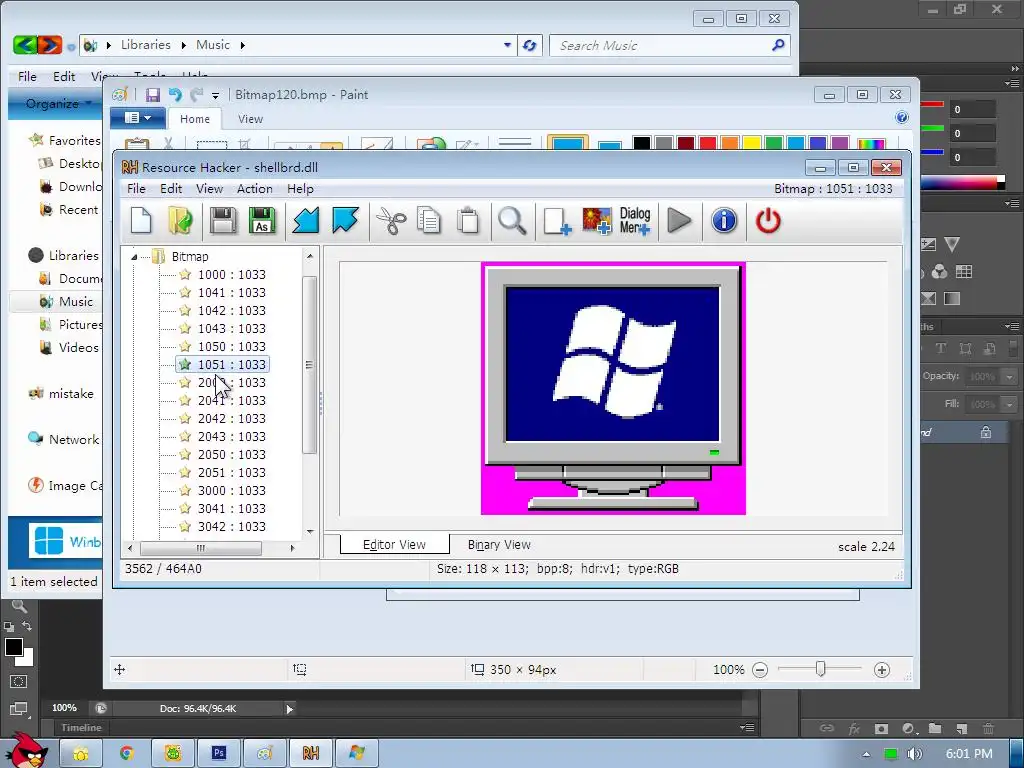The image size is (1024, 768).
Task: Open Paint quick access customize dropdown arrow
Action: (x=215, y=95)
